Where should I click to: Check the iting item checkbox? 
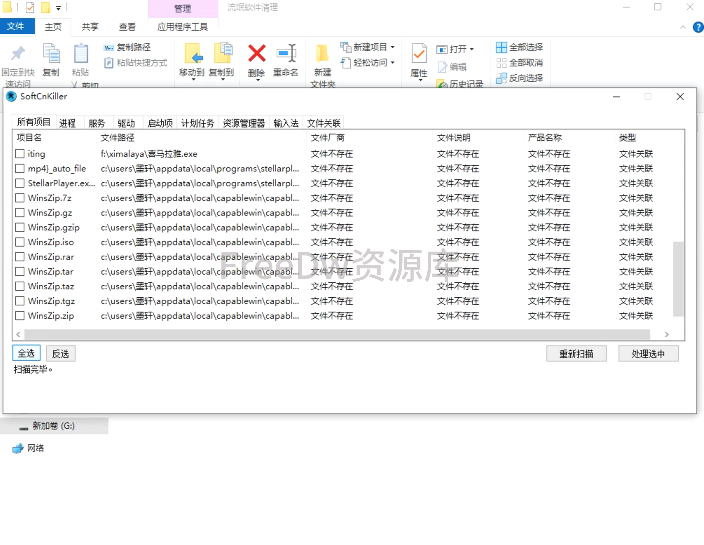20,154
